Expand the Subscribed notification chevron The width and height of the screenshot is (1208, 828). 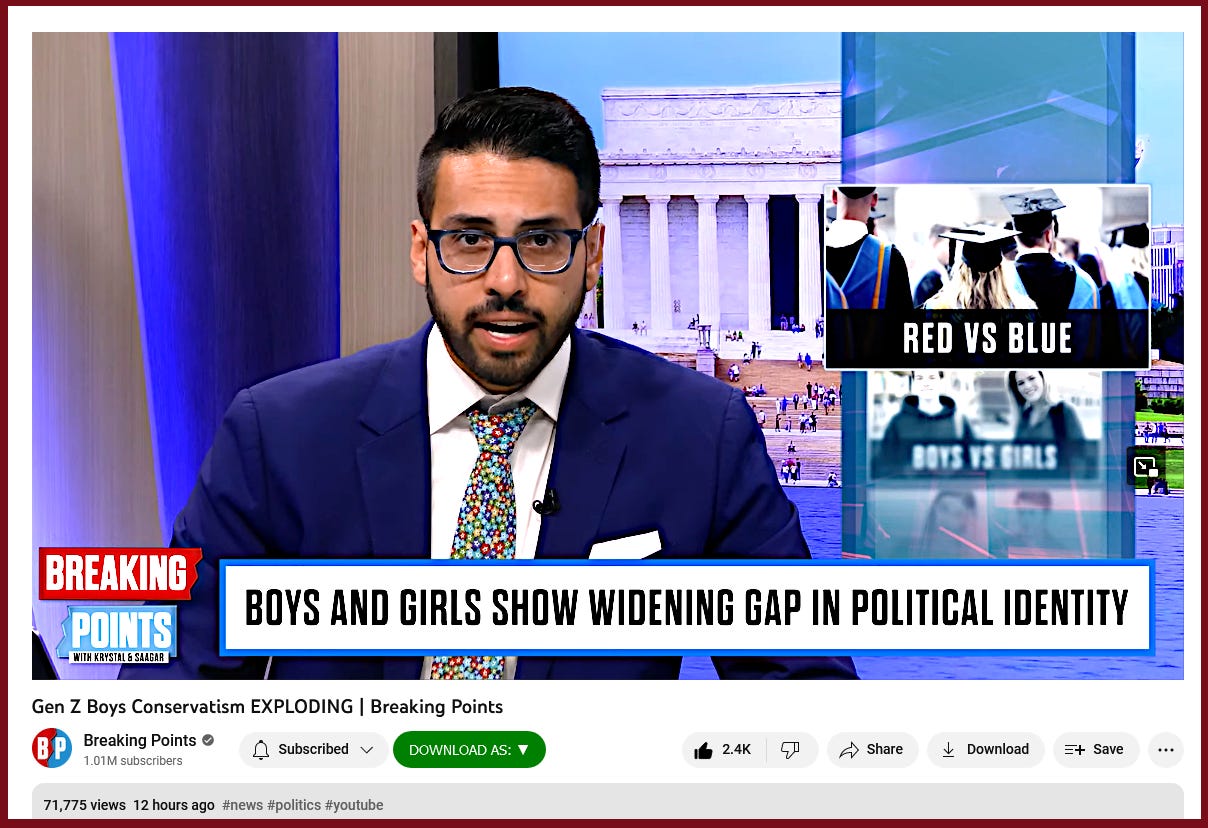[x=367, y=750]
